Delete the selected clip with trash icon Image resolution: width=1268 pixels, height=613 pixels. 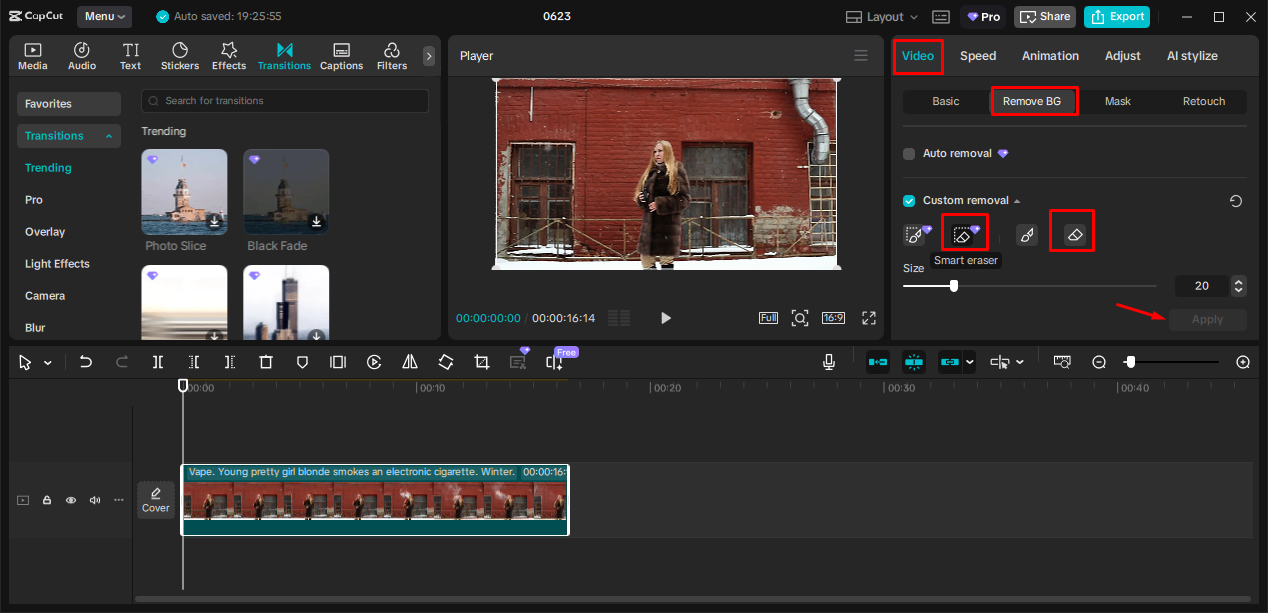click(265, 362)
